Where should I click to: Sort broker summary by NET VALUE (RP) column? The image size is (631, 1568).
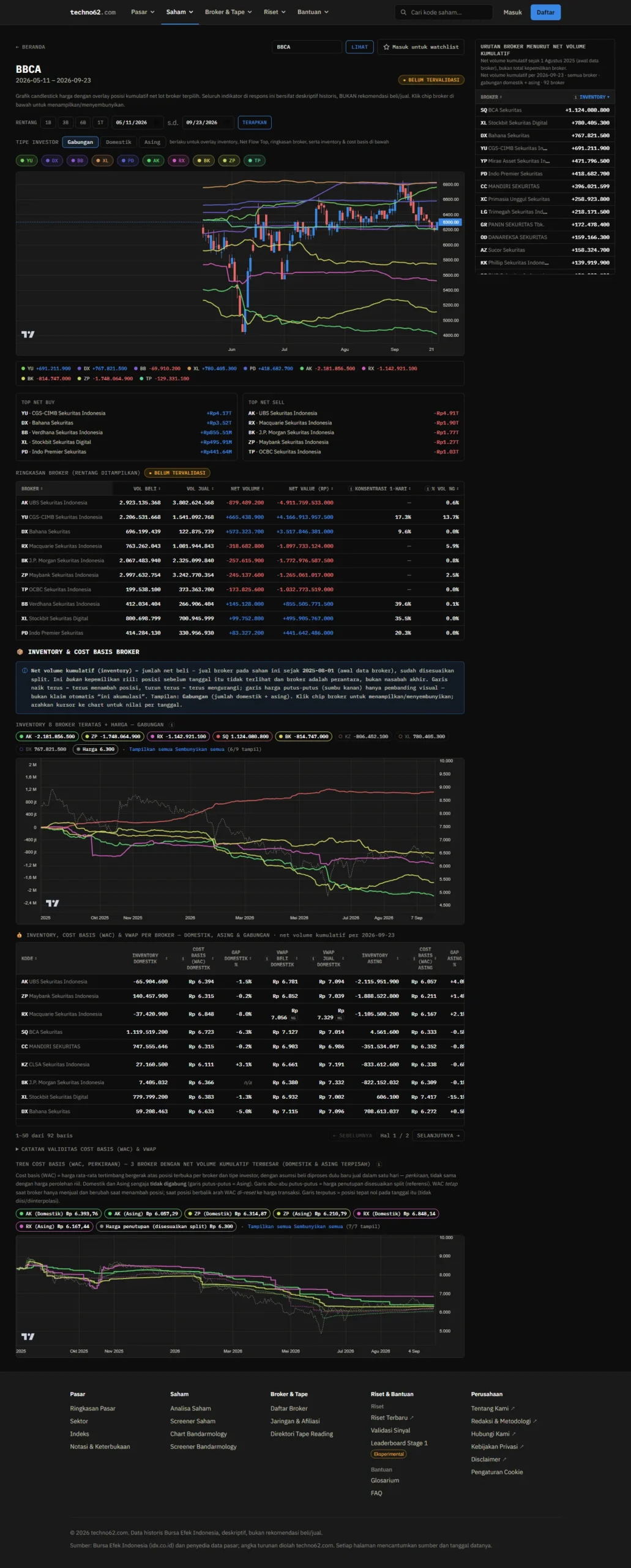(311, 489)
